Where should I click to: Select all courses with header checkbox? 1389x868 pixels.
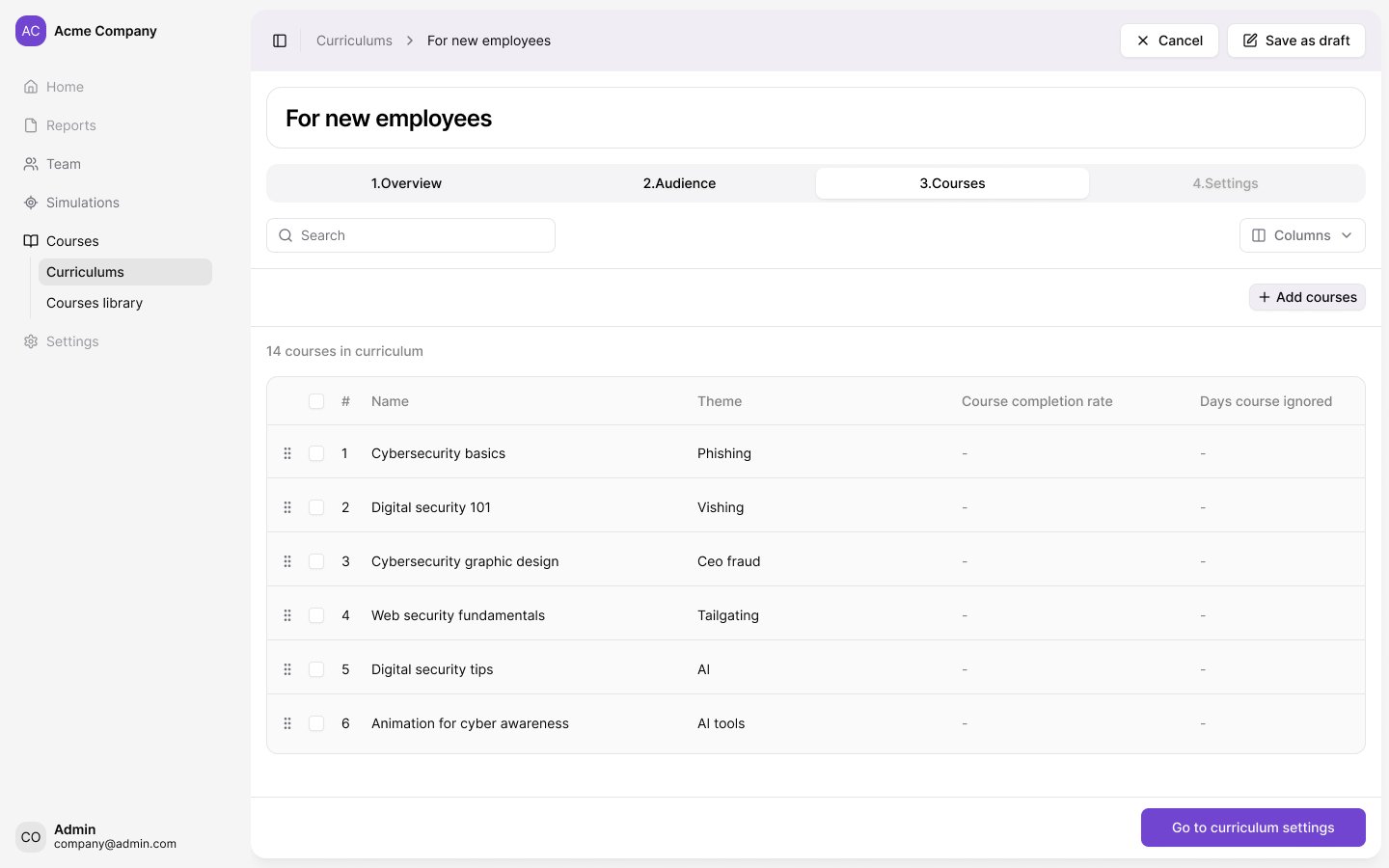316,401
